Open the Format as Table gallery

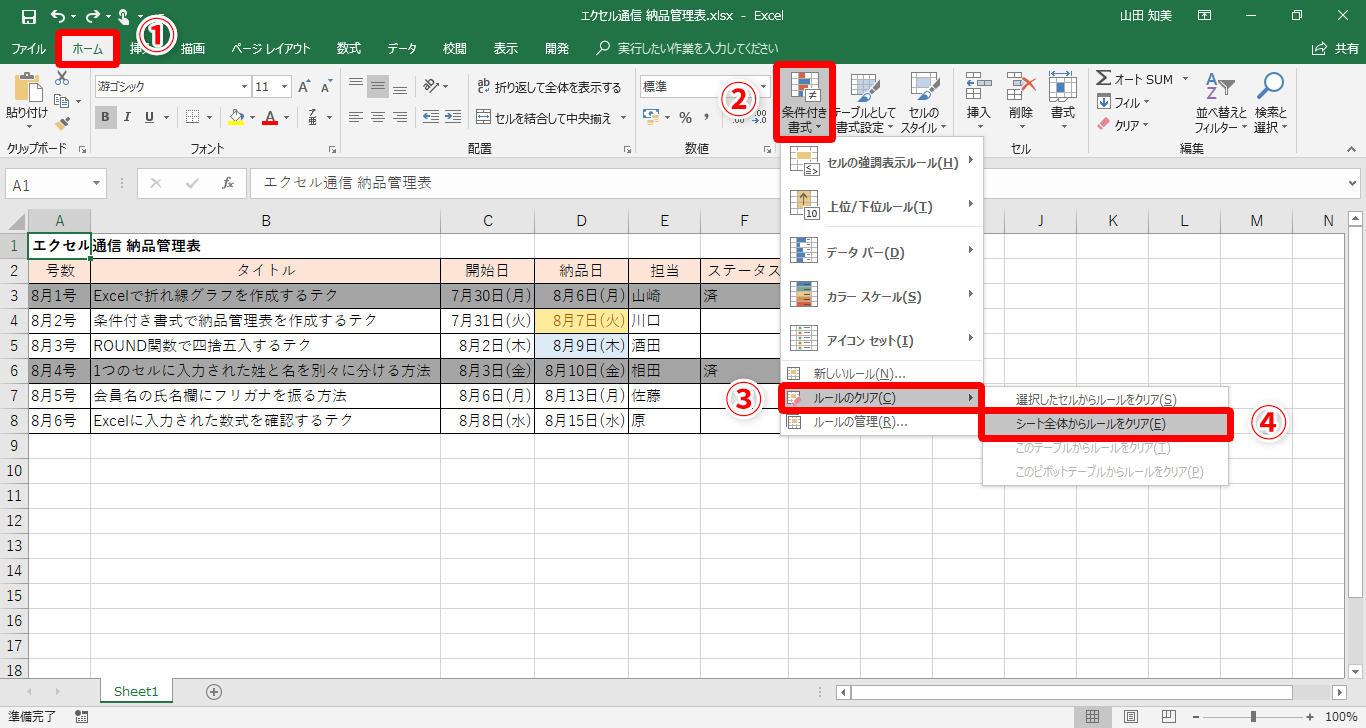point(865,102)
